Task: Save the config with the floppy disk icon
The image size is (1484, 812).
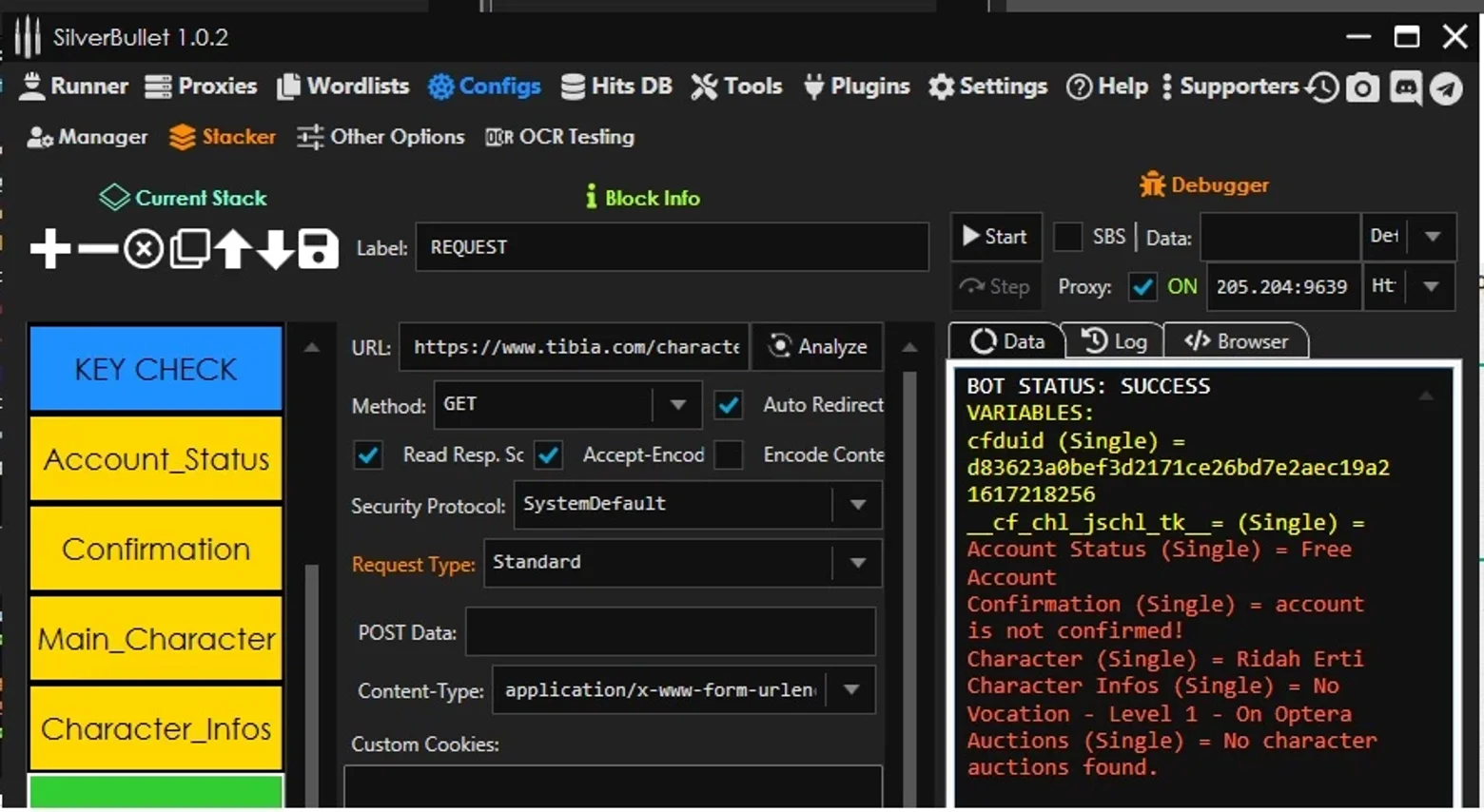Action: 319,249
